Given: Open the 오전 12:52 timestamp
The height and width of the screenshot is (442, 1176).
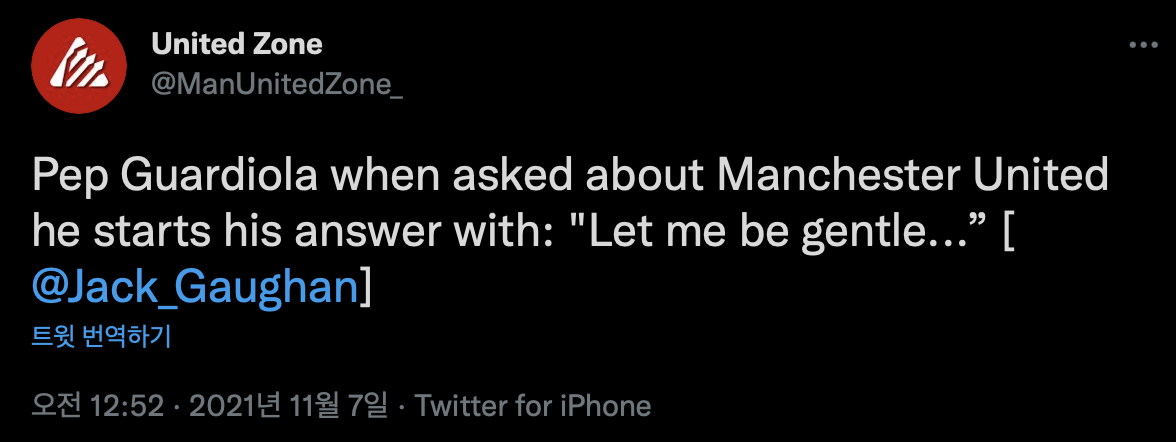Looking at the screenshot, I should click(98, 406).
